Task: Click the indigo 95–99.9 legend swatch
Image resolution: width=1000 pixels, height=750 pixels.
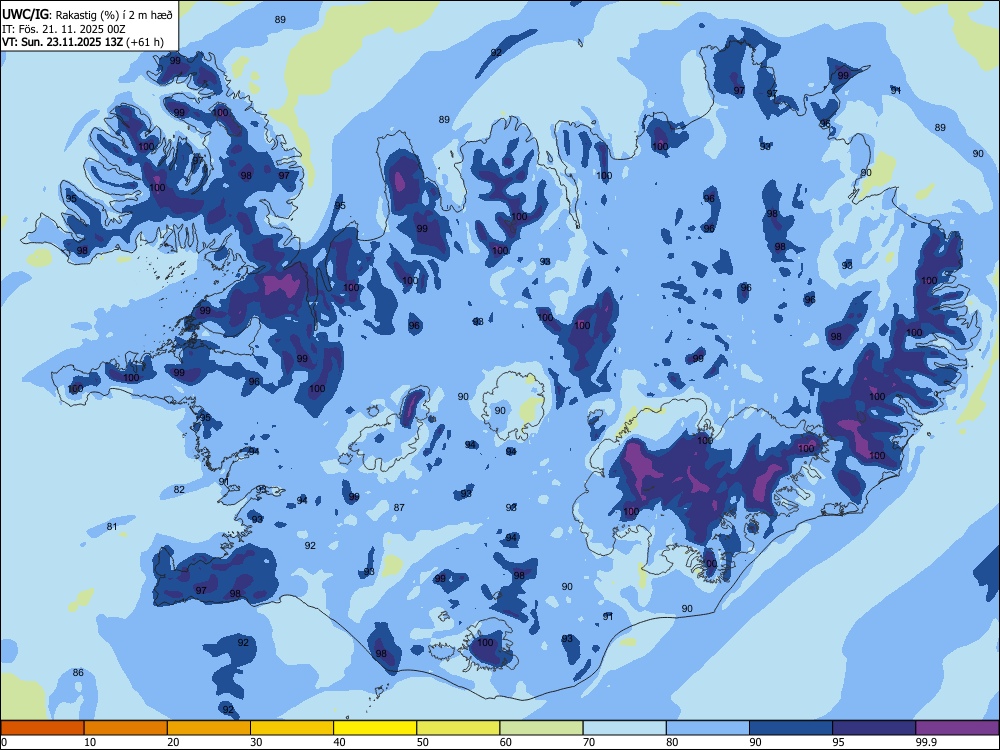Action: (874, 728)
